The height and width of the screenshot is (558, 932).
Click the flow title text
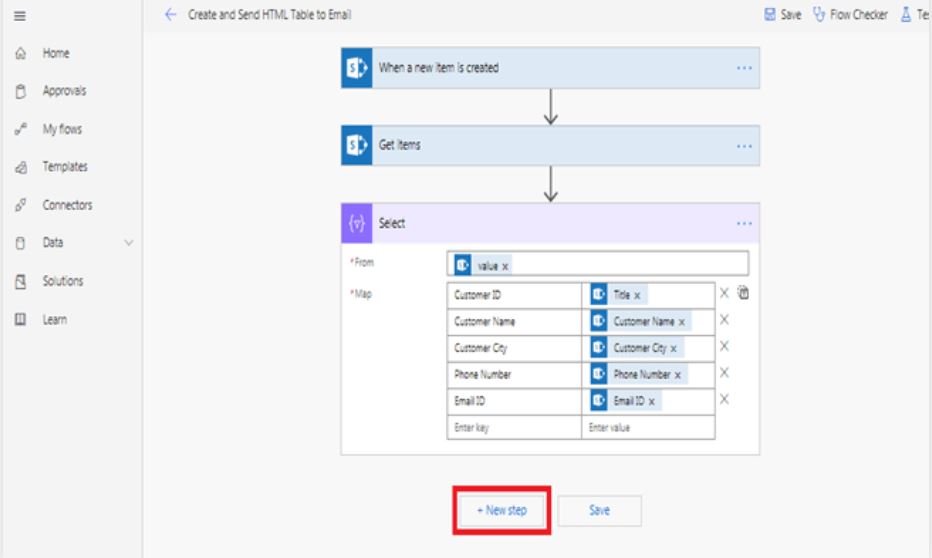click(x=269, y=15)
